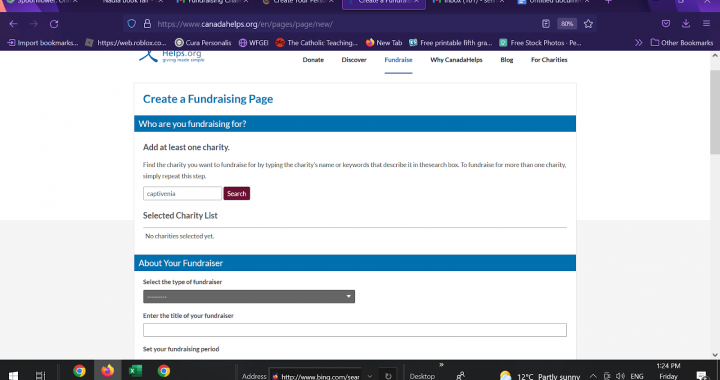This screenshot has width=720, height=380.
Task: Open the For Charities menu
Action: [549, 60]
